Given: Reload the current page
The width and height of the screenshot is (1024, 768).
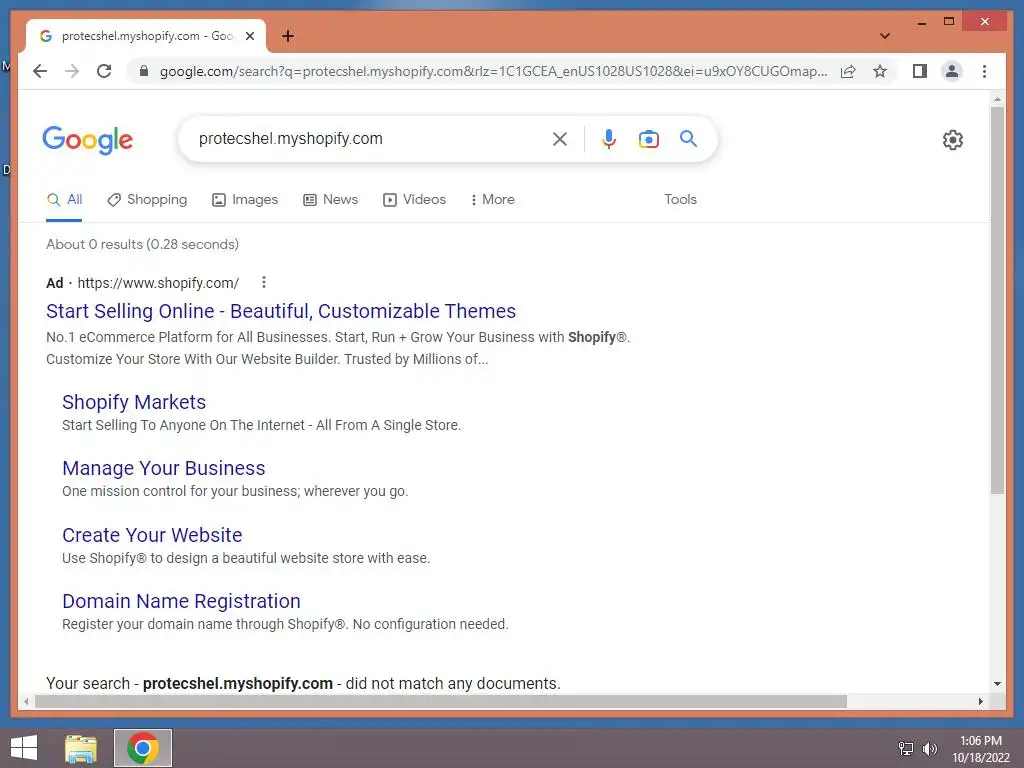Looking at the screenshot, I should tap(104, 71).
